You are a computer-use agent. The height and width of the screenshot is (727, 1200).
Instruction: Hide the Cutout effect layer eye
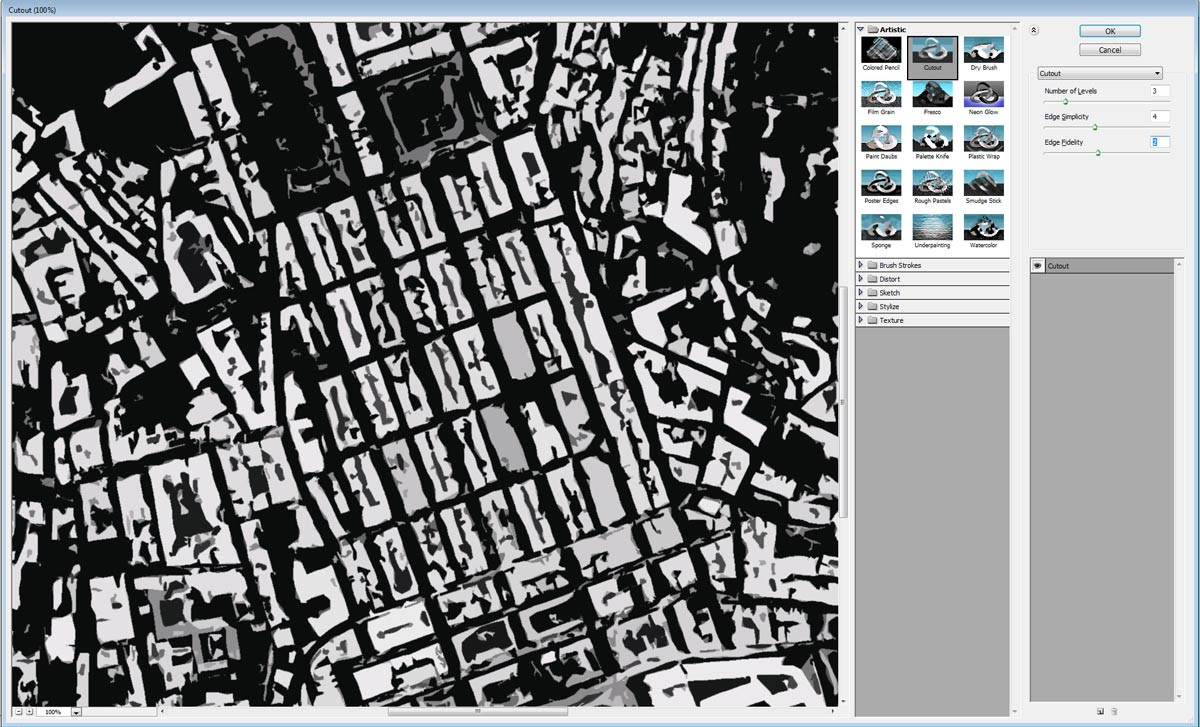tap(1038, 266)
